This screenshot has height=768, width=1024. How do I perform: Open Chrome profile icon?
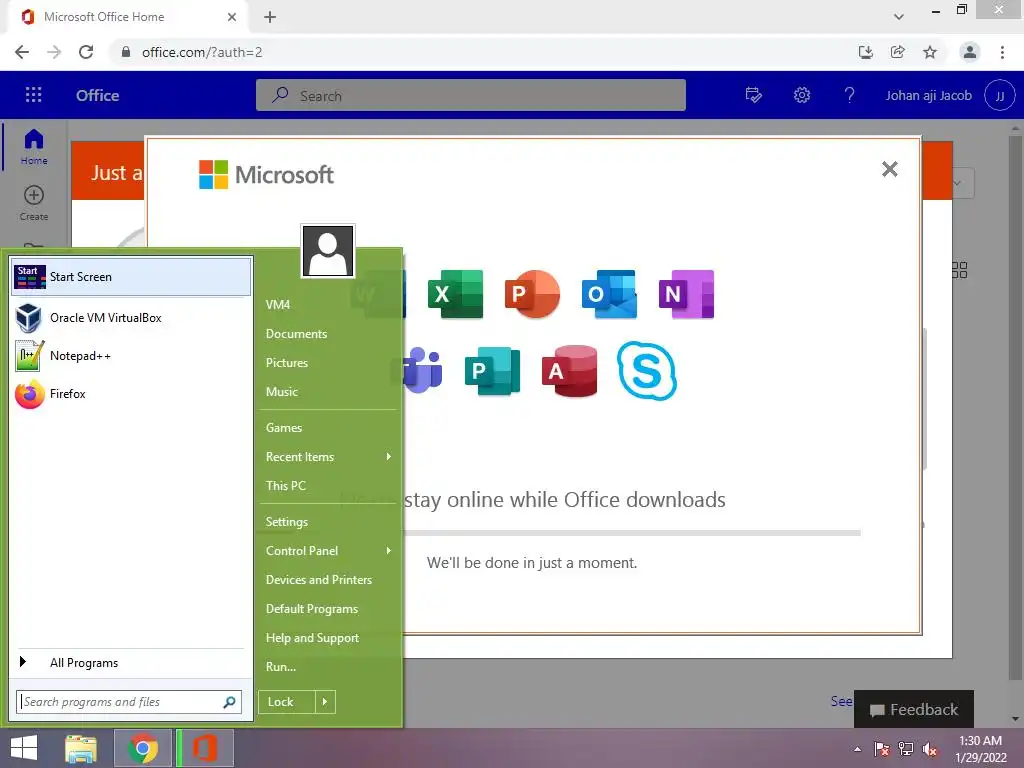point(970,52)
